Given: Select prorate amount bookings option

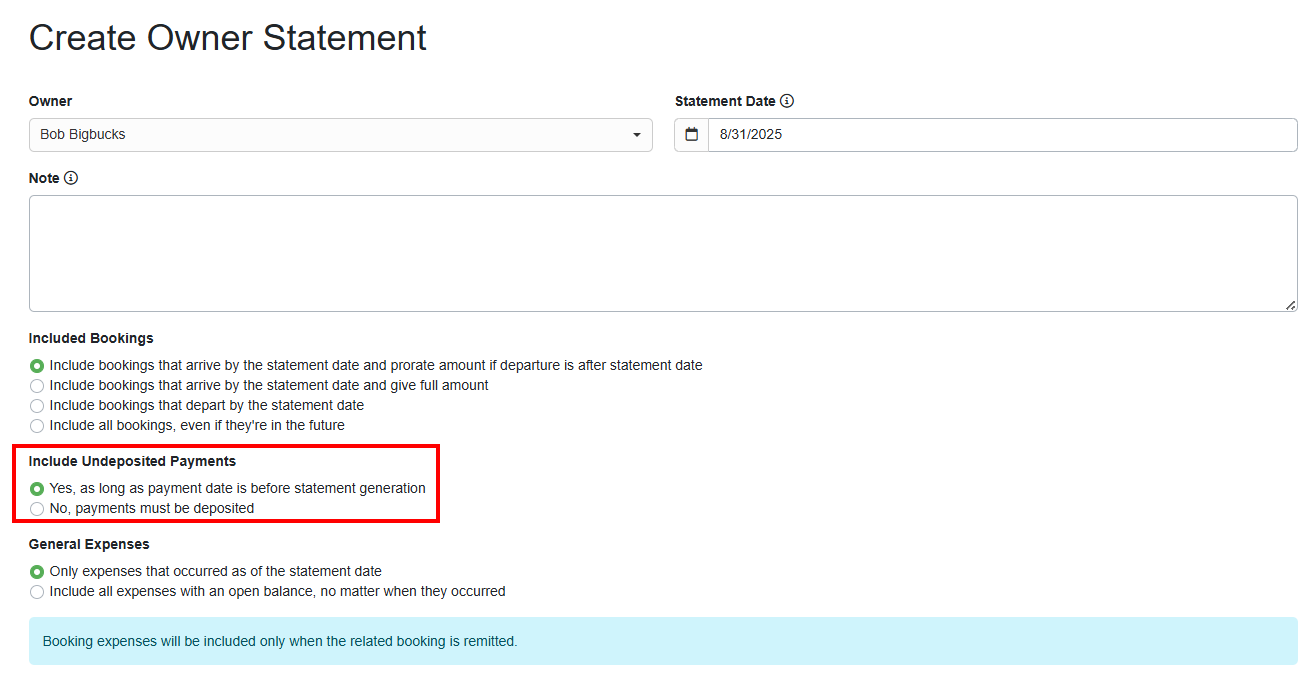Looking at the screenshot, I should coord(37,366).
